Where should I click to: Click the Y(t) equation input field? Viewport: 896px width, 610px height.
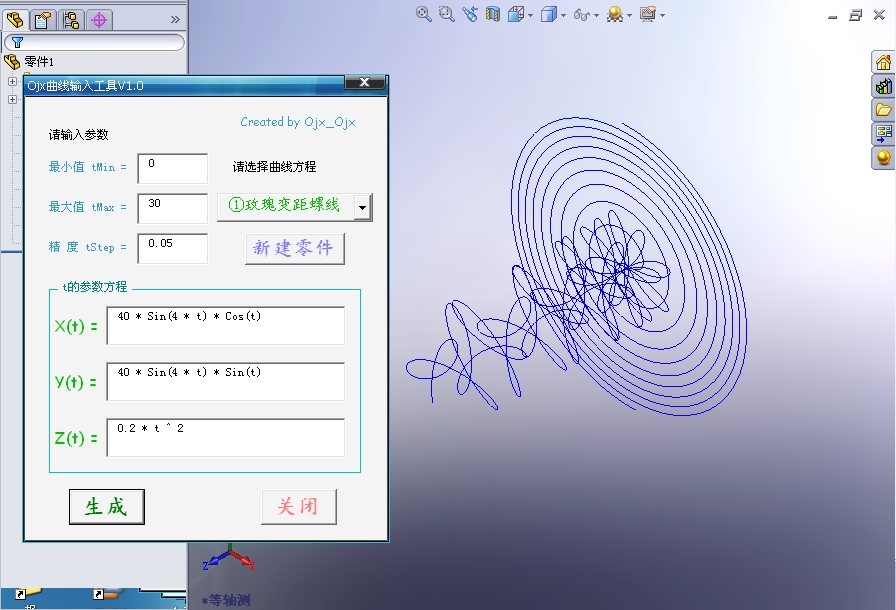coord(226,382)
